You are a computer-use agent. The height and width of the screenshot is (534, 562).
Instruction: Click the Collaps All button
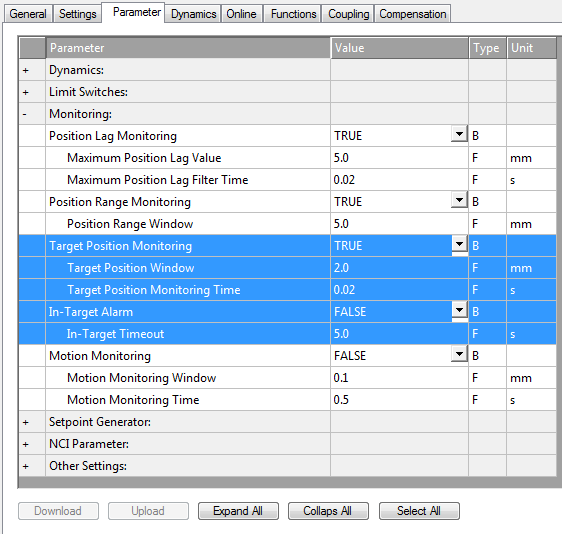[x=328, y=511]
